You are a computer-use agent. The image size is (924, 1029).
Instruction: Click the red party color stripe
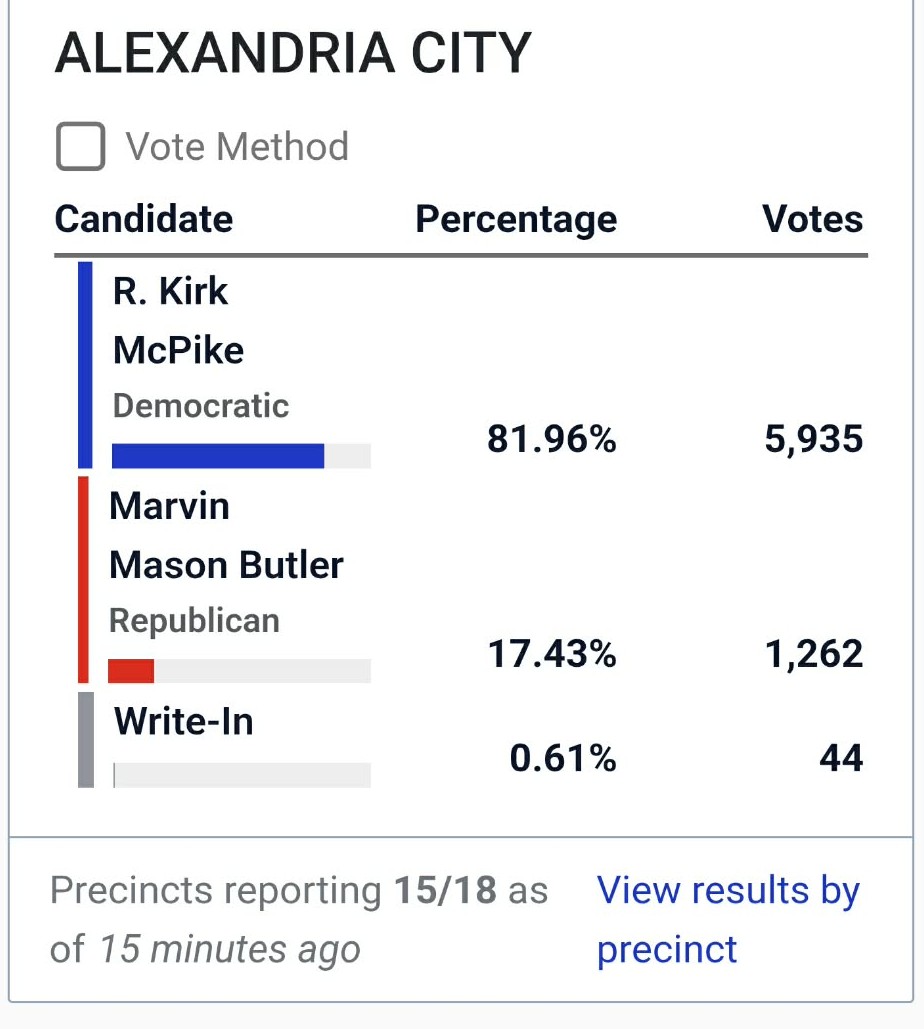tap(83, 580)
